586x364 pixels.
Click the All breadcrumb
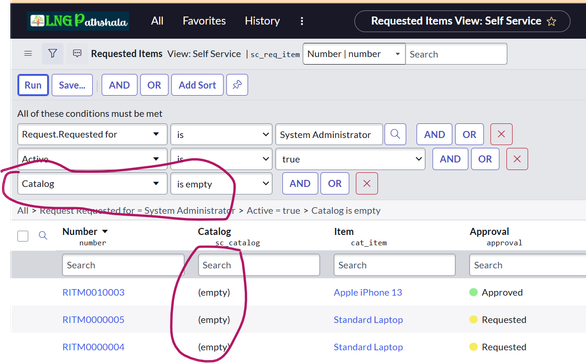22,210
